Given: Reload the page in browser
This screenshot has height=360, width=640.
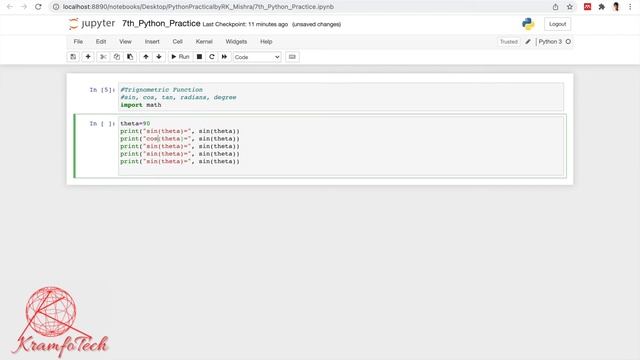Looking at the screenshot, I should pos(38,7).
